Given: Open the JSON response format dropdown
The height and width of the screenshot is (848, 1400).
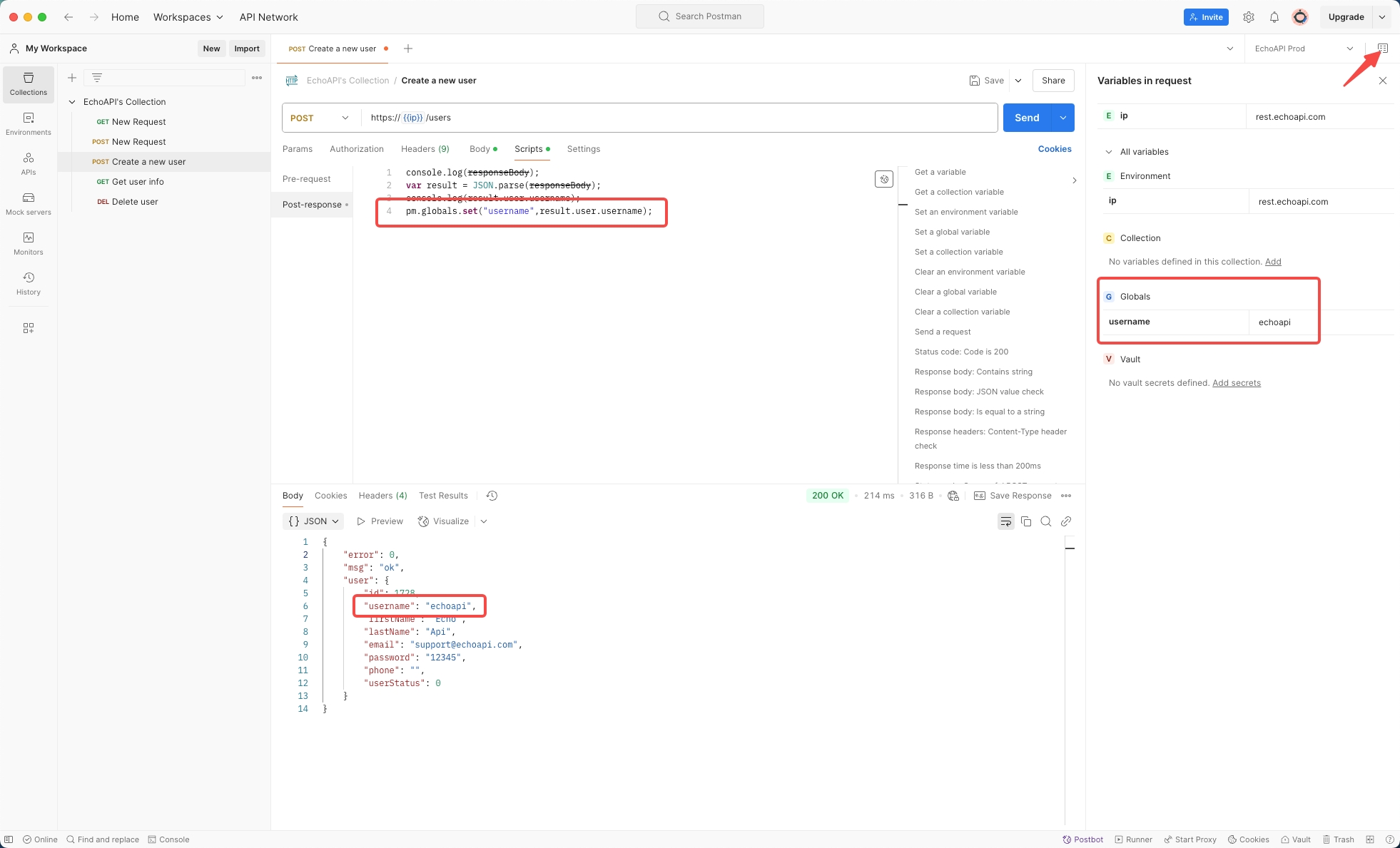Looking at the screenshot, I should click(x=313, y=521).
